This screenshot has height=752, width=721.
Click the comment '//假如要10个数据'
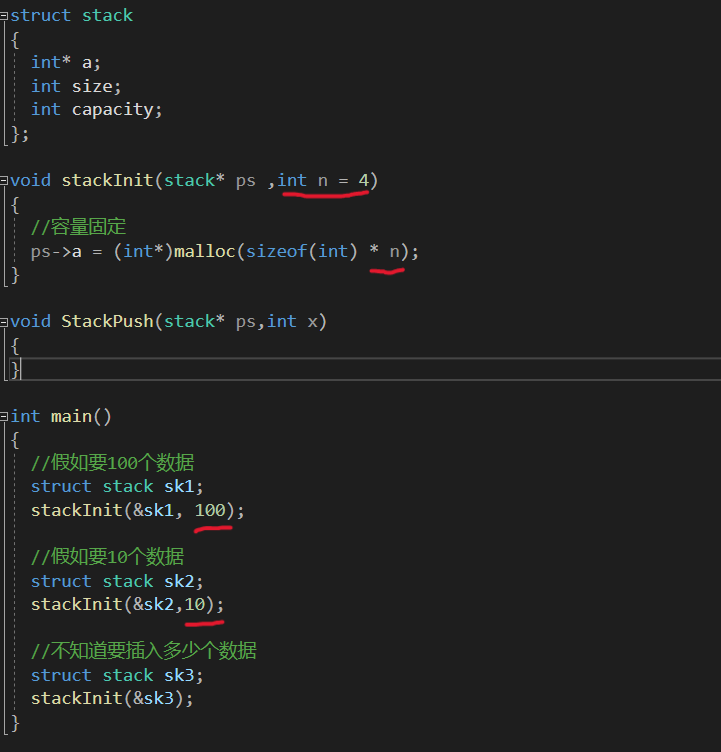pyautogui.click(x=107, y=557)
